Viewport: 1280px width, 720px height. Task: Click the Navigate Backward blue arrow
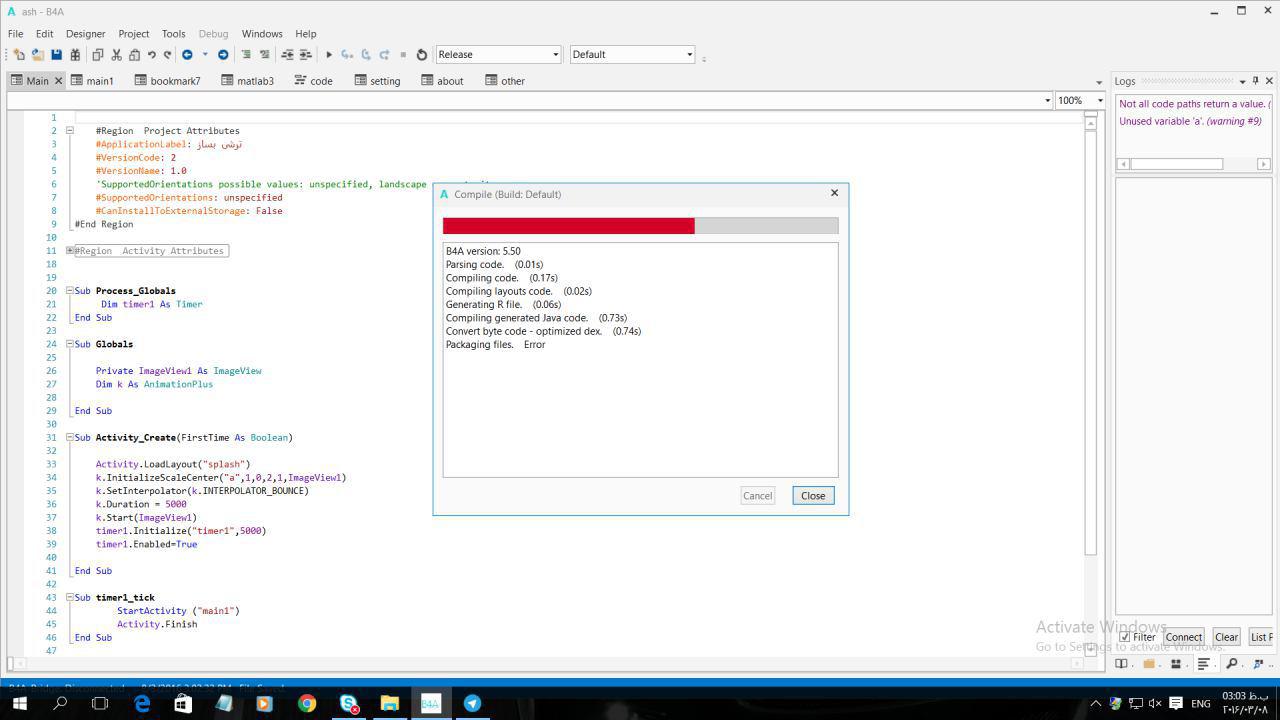(187, 55)
